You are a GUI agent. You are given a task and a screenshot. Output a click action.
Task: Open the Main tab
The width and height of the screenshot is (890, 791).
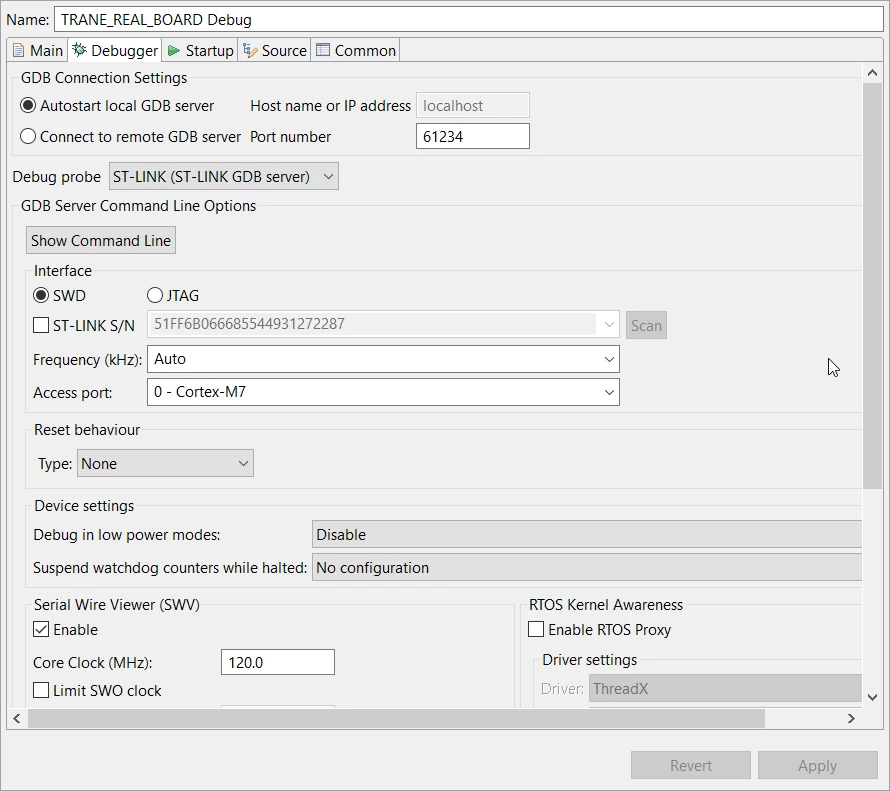coord(37,51)
